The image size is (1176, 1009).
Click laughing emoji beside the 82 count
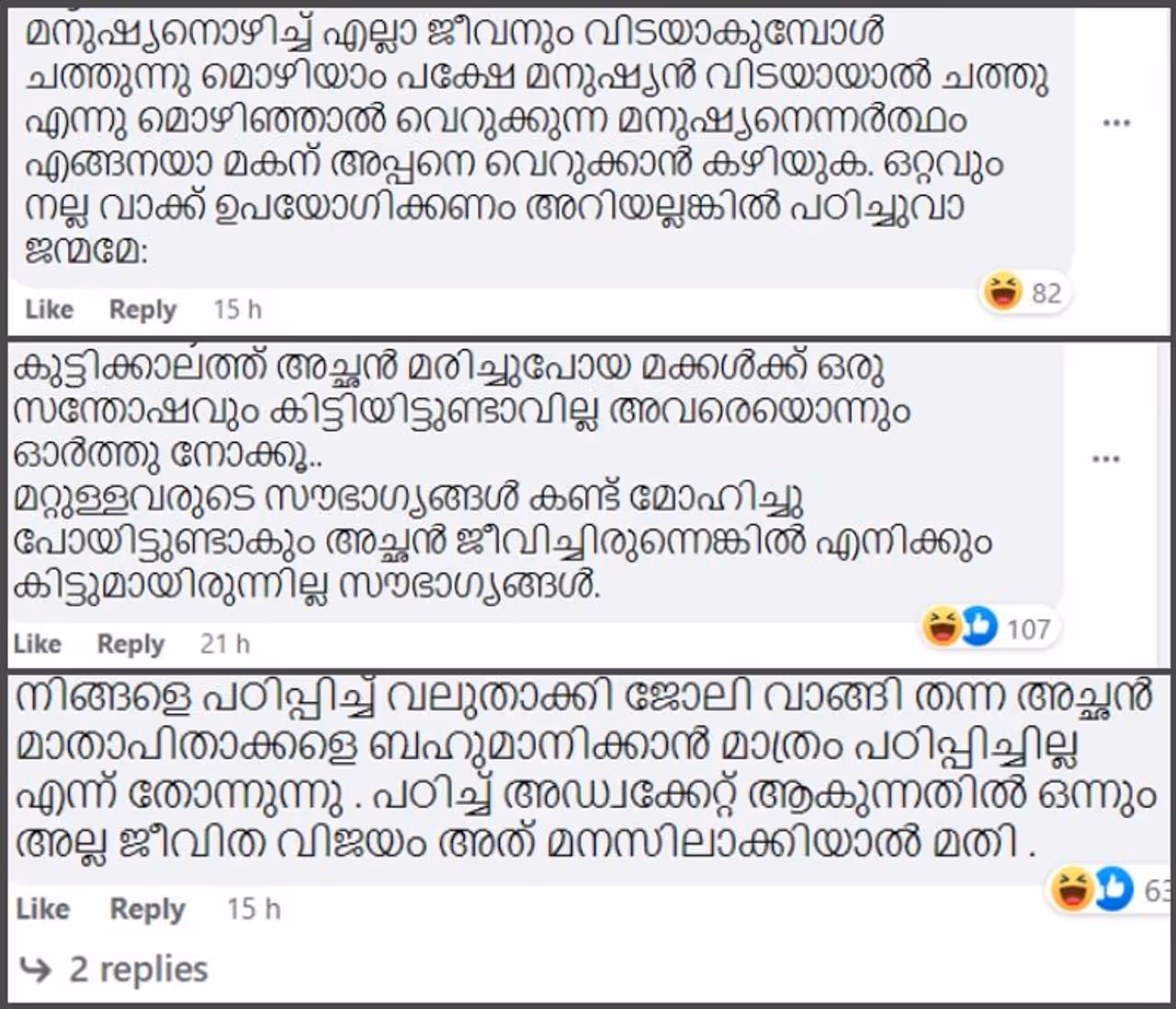pyautogui.click(x=1003, y=293)
